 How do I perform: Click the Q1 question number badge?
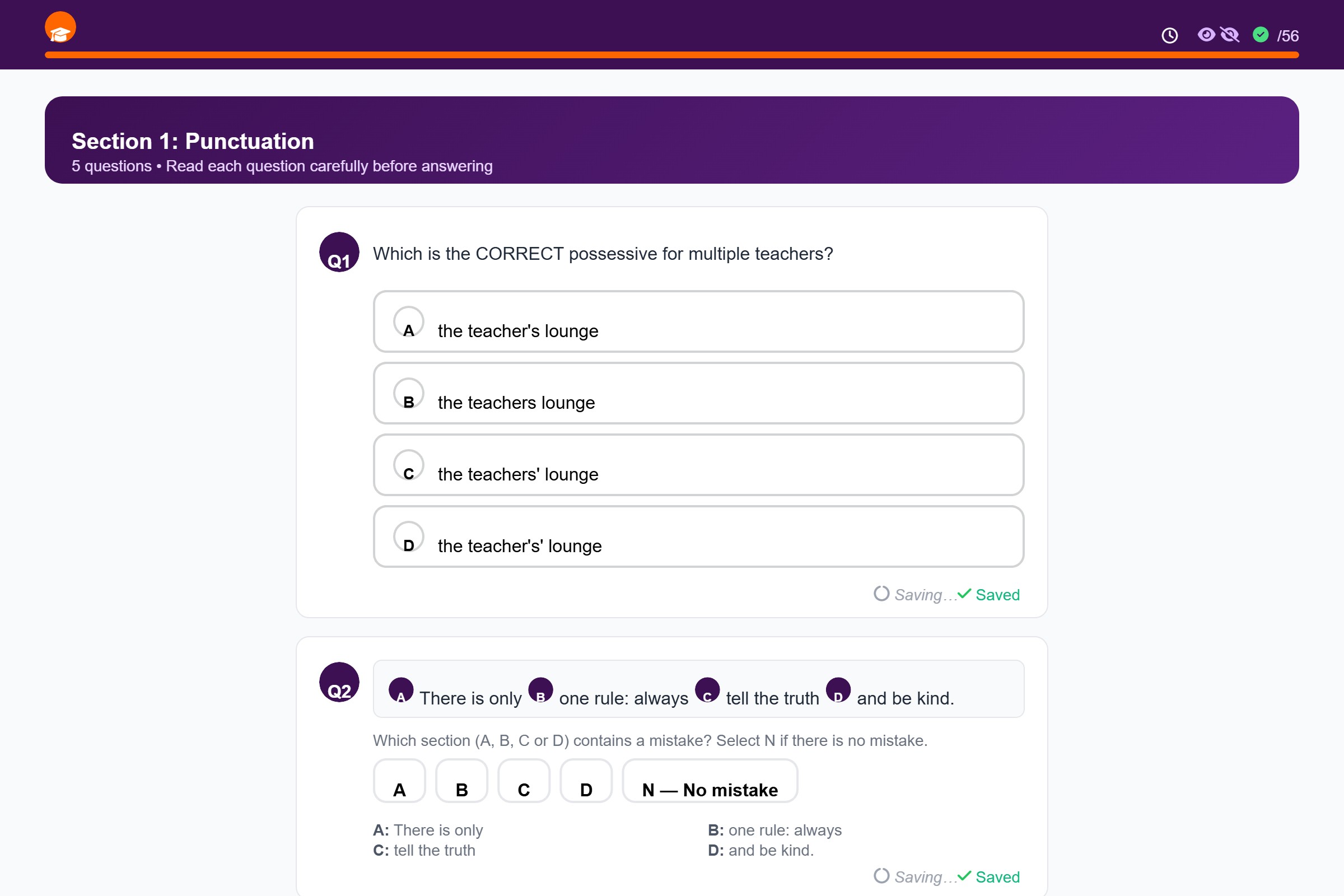(x=339, y=252)
